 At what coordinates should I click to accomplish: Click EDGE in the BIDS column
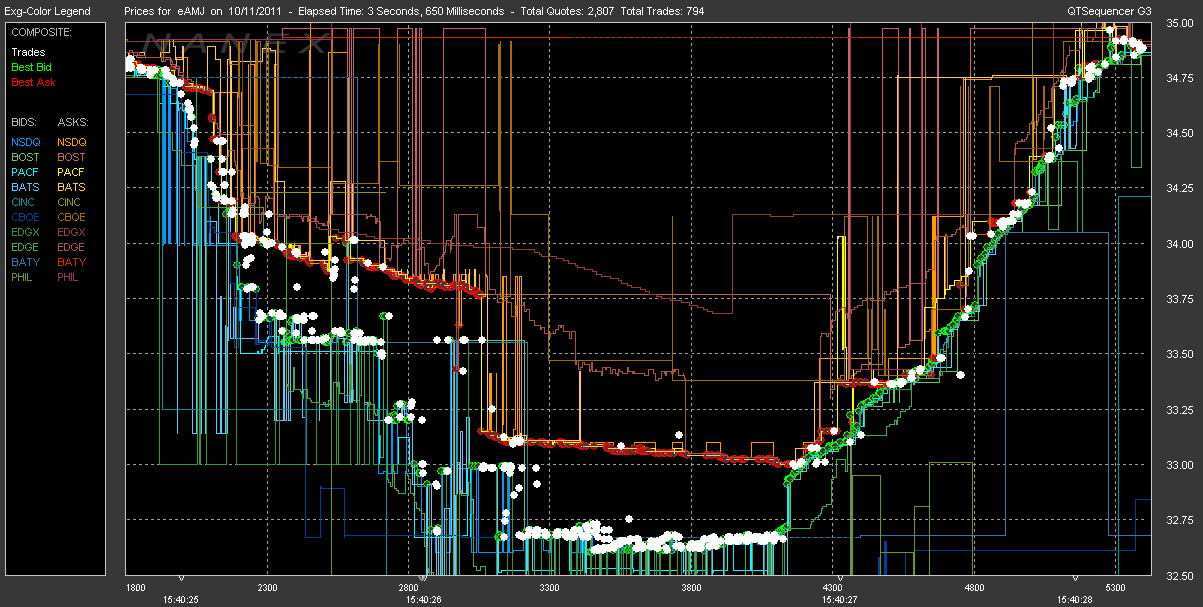coord(26,247)
